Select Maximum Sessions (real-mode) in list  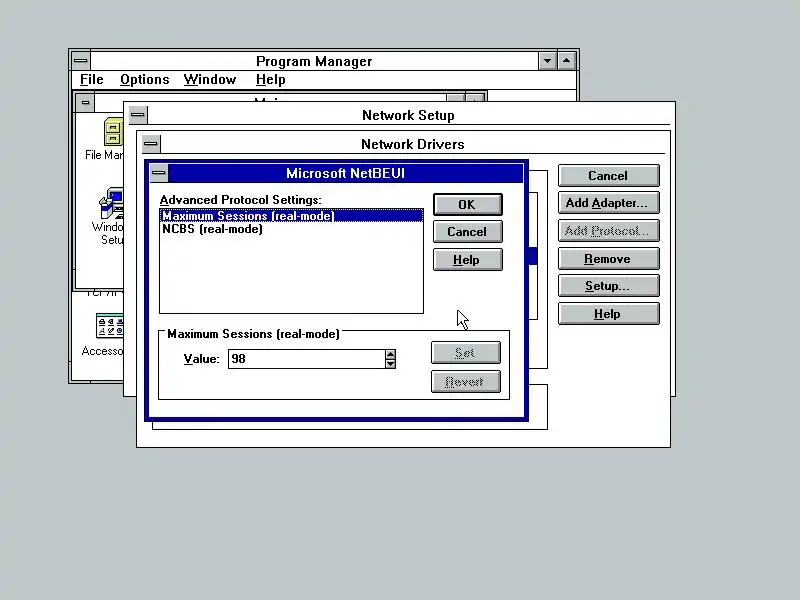click(291, 216)
